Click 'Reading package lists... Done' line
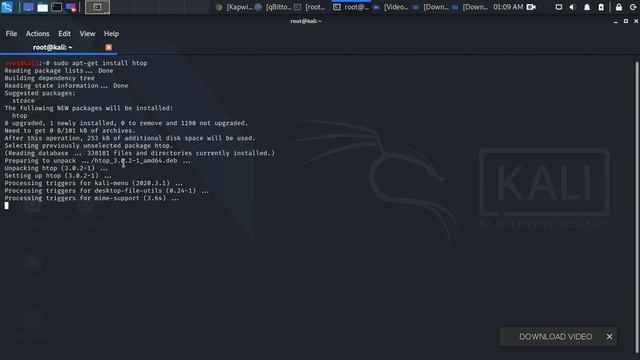The height and width of the screenshot is (360, 640). pyautogui.click(x=59, y=71)
